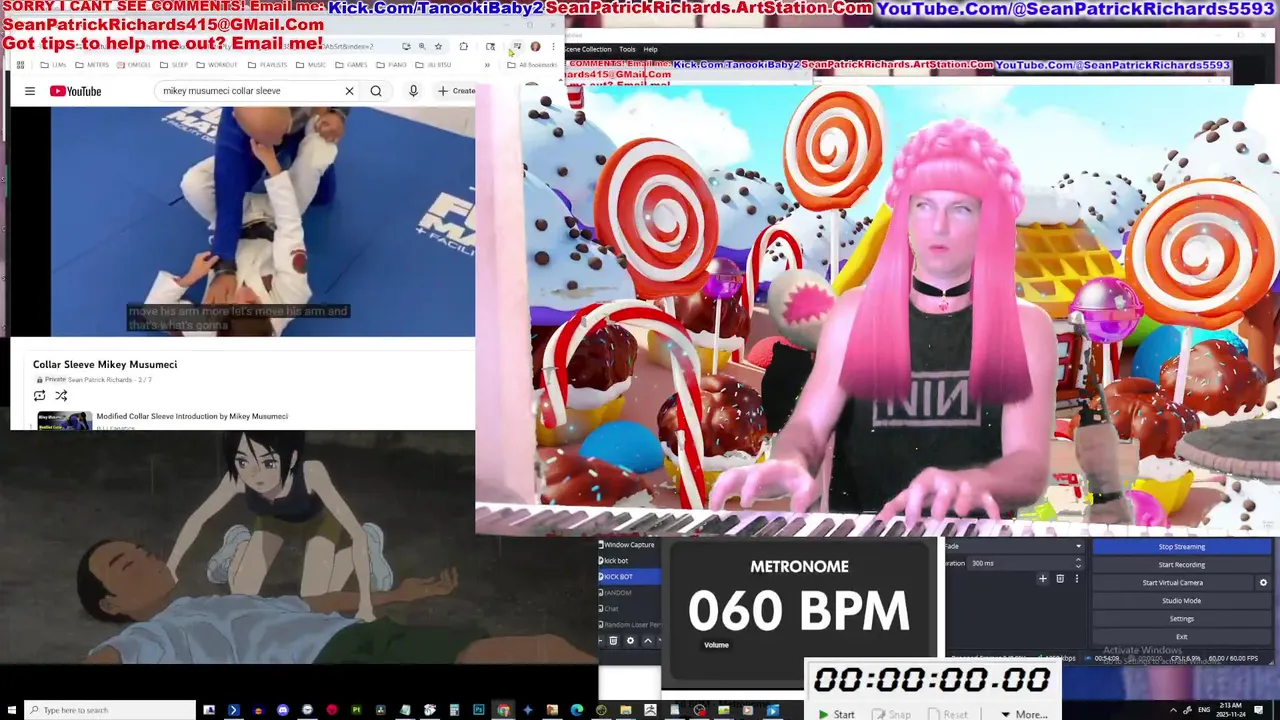Image resolution: width=1280 pixels, height=720 pixels.
Task: Start the stopwatch timer
Action: tap(837, 714)
